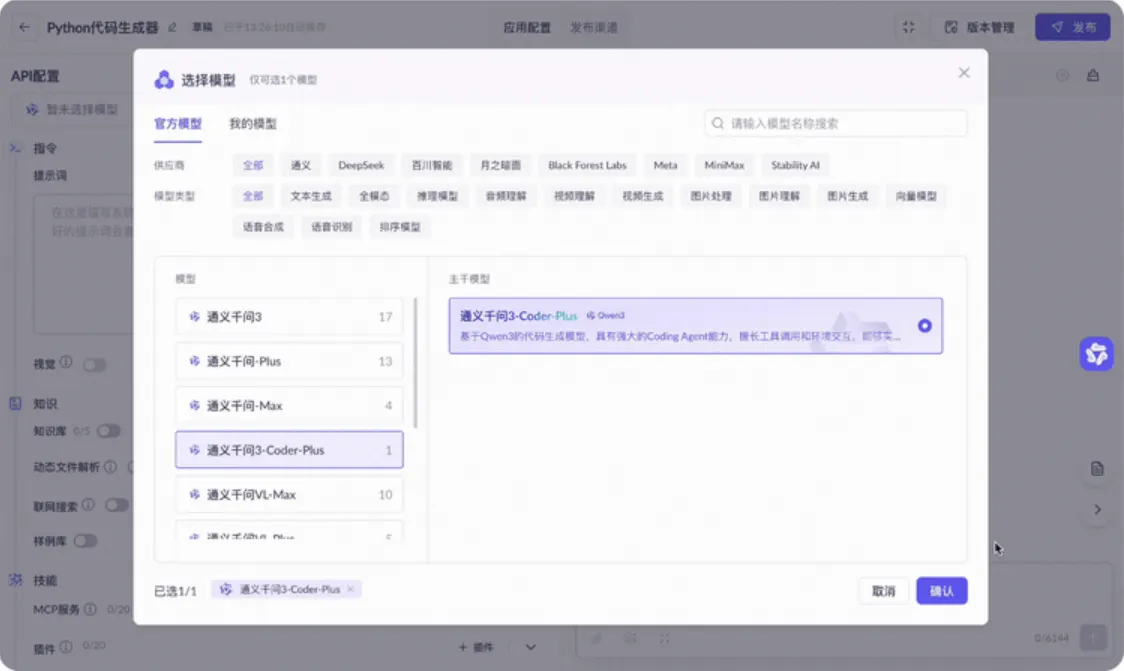Open the 发布渠道 tab in the top bar
This screenshot has height=671, width=1124.
tap(594, 27)
